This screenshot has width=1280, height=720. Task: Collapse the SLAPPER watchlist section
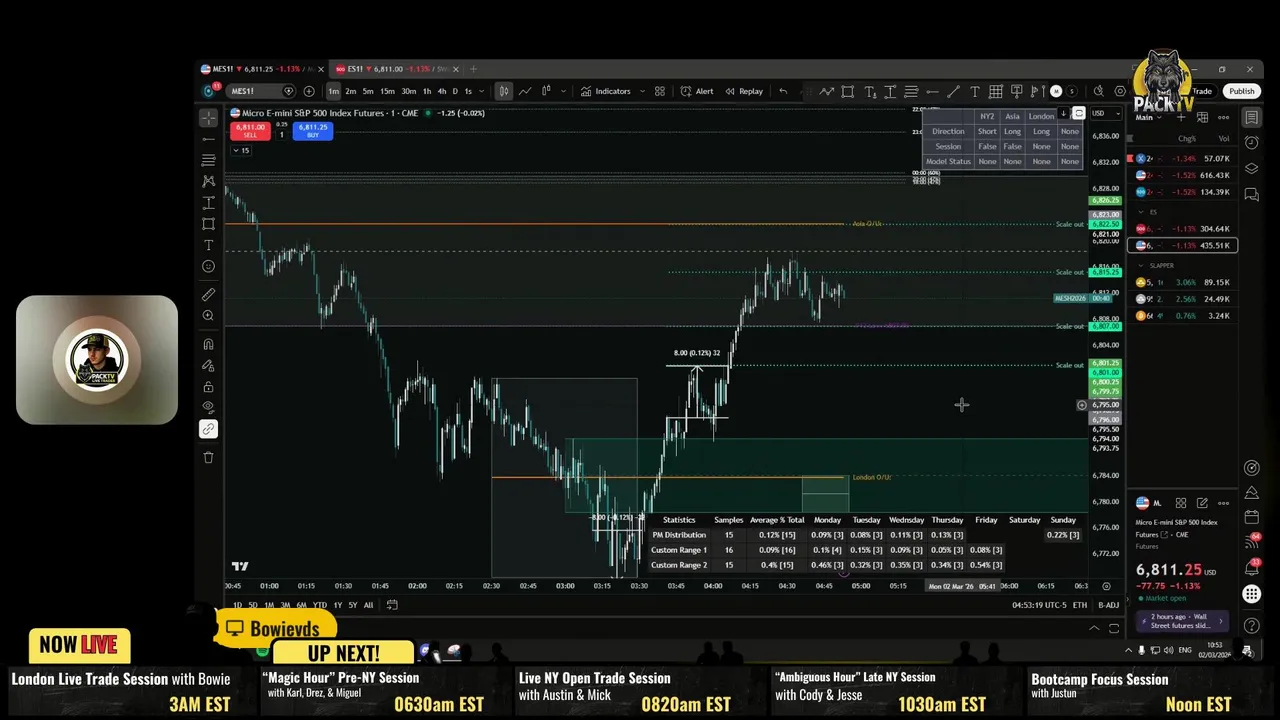click(1142, 266)
